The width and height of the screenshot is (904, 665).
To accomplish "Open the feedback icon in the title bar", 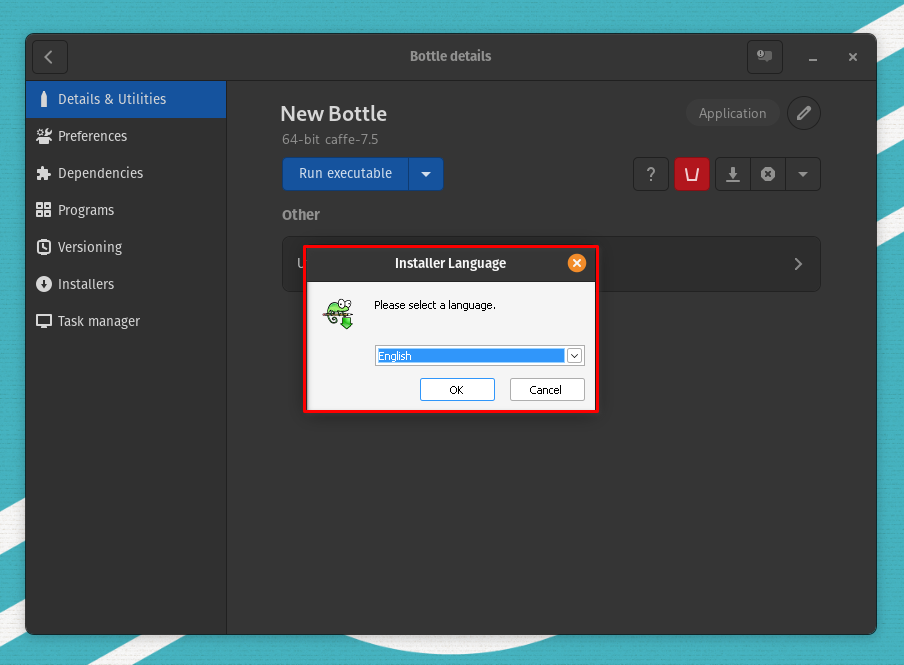I will click(x=765, y=57).
